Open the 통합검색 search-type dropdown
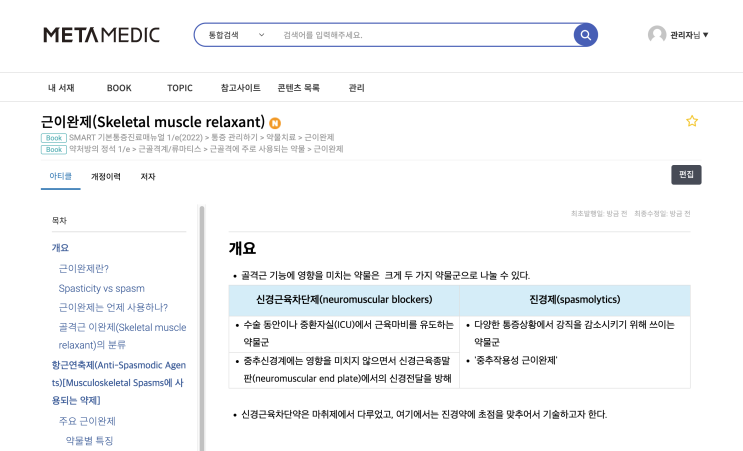This screenshot has width=743, height=451. 236,35
